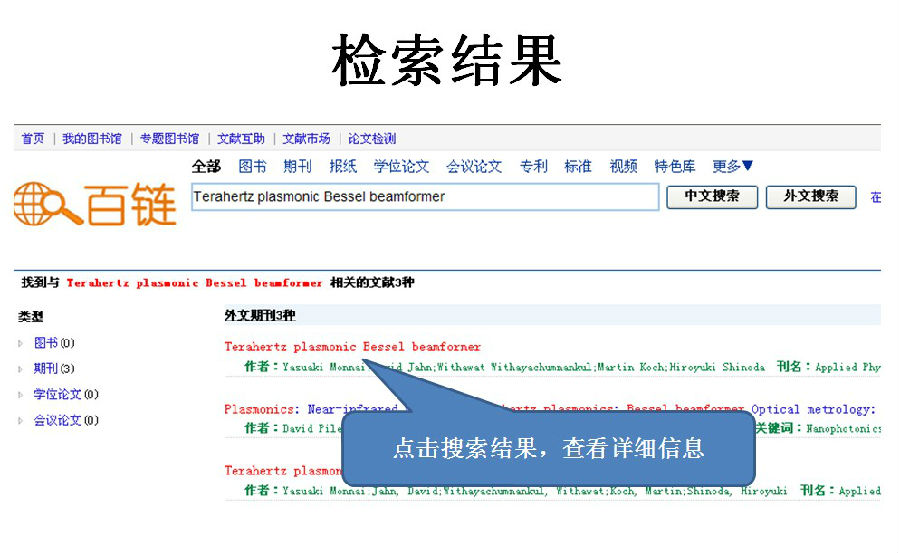Image resolution: width=900 pixels, height=553 pixels.
Task: Select the 标准 search tab
Action: coord(577,167)
